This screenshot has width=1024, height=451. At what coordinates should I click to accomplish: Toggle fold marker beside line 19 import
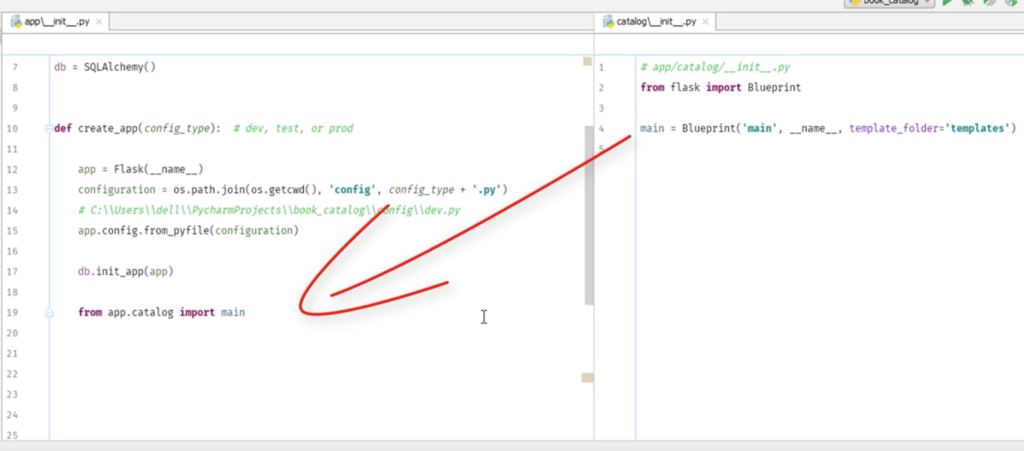click(x=49, y=313)
